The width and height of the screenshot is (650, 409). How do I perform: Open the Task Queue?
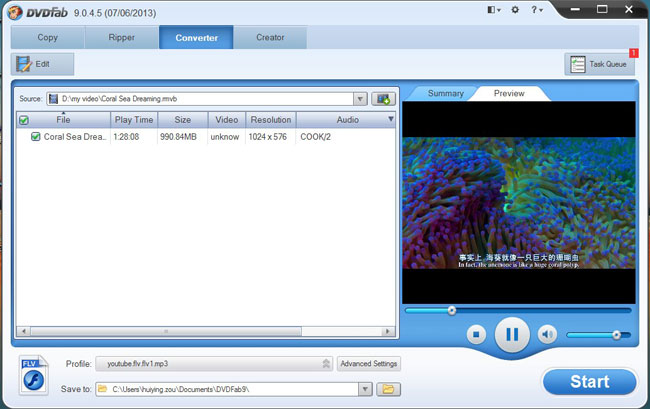[x=599, y=64]
